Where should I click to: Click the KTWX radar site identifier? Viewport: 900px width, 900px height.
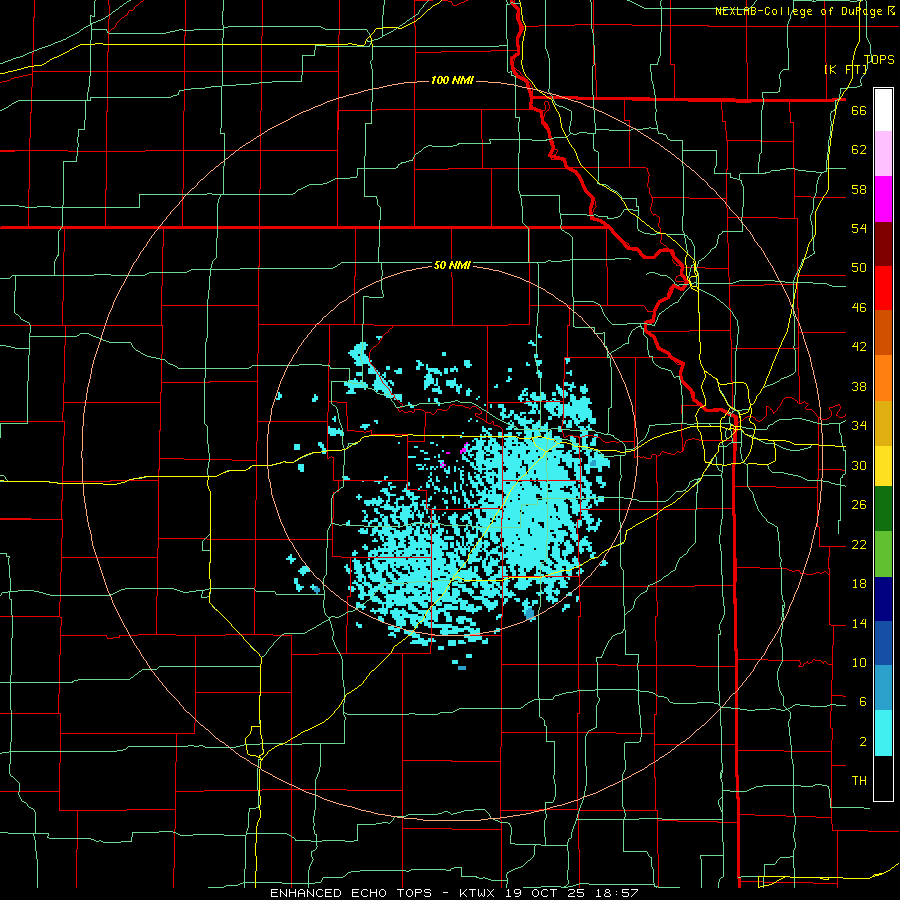(479, 893)
